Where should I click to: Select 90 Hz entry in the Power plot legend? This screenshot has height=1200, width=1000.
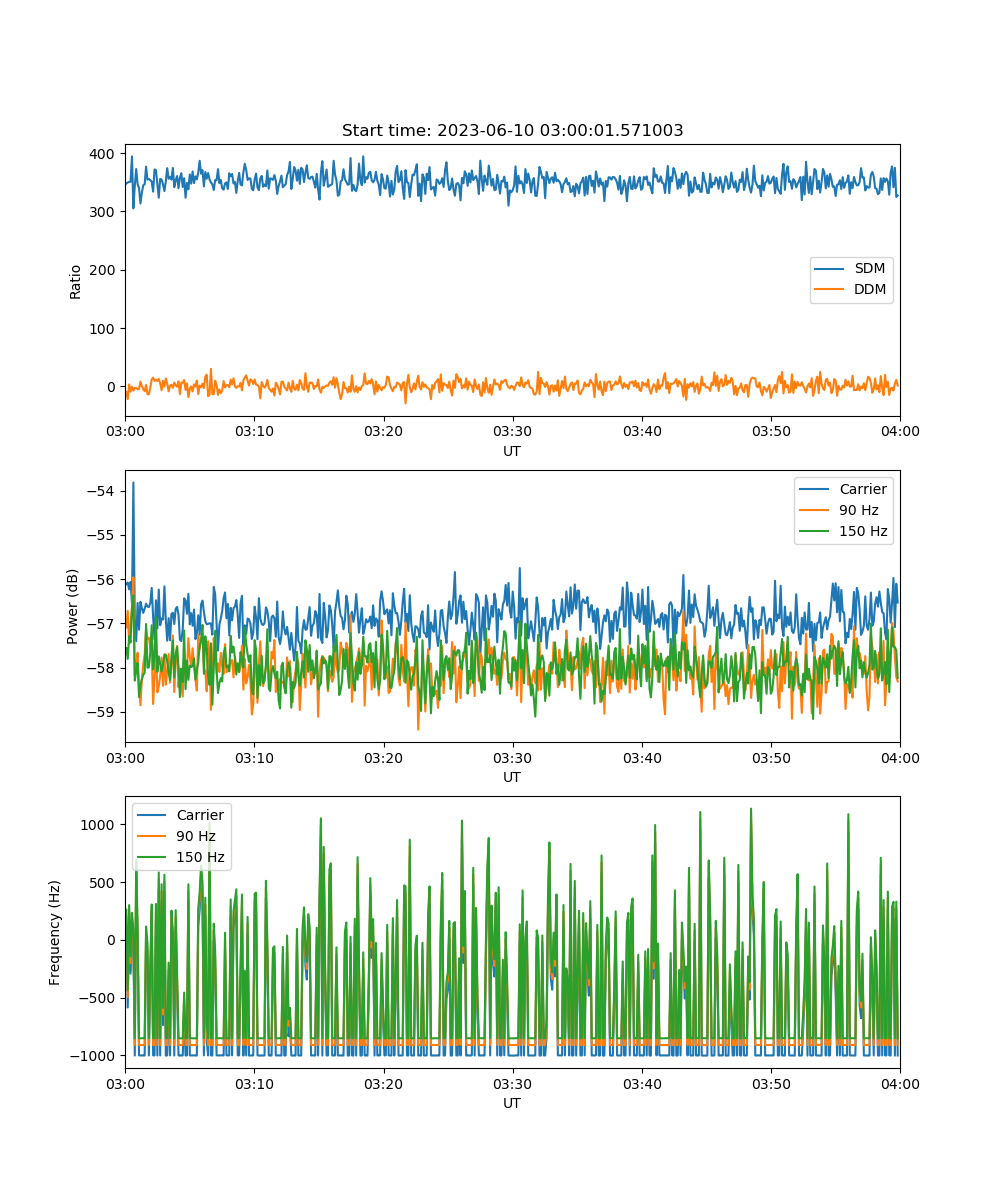[858, 511]
